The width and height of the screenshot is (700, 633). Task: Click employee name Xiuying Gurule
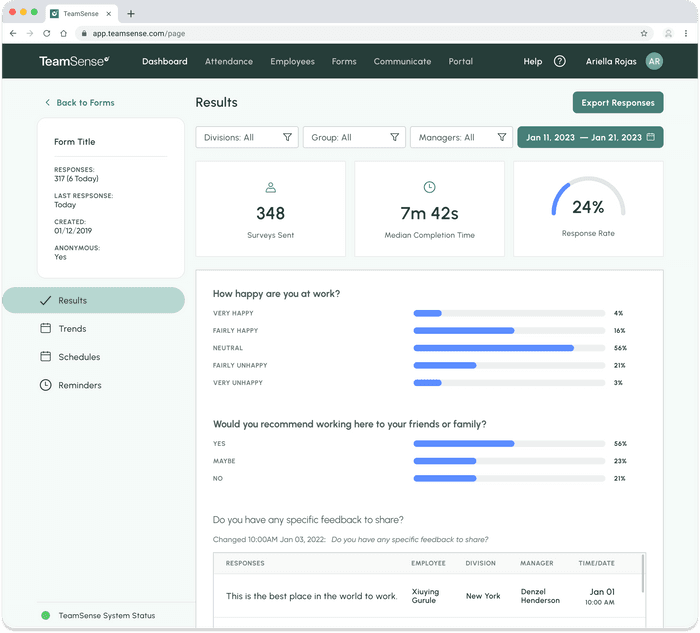pyautogui.click(x=425, y=596)
